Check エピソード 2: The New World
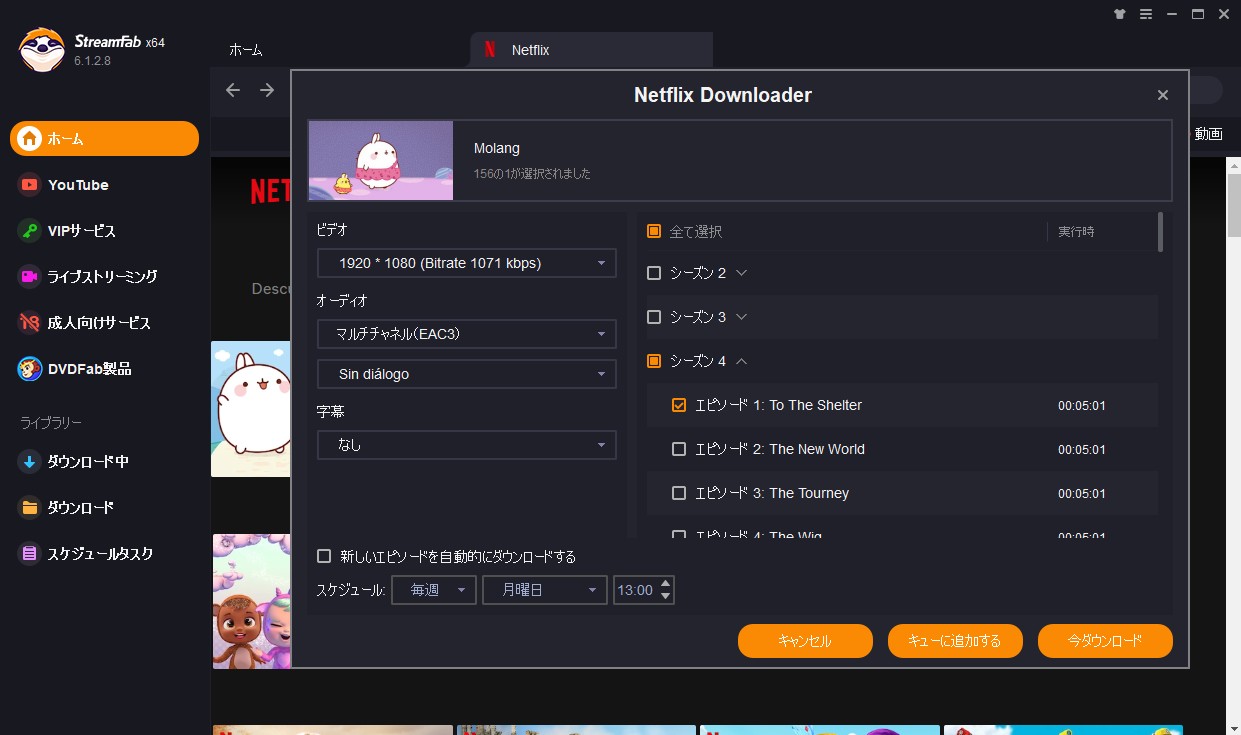 [679, 449]
